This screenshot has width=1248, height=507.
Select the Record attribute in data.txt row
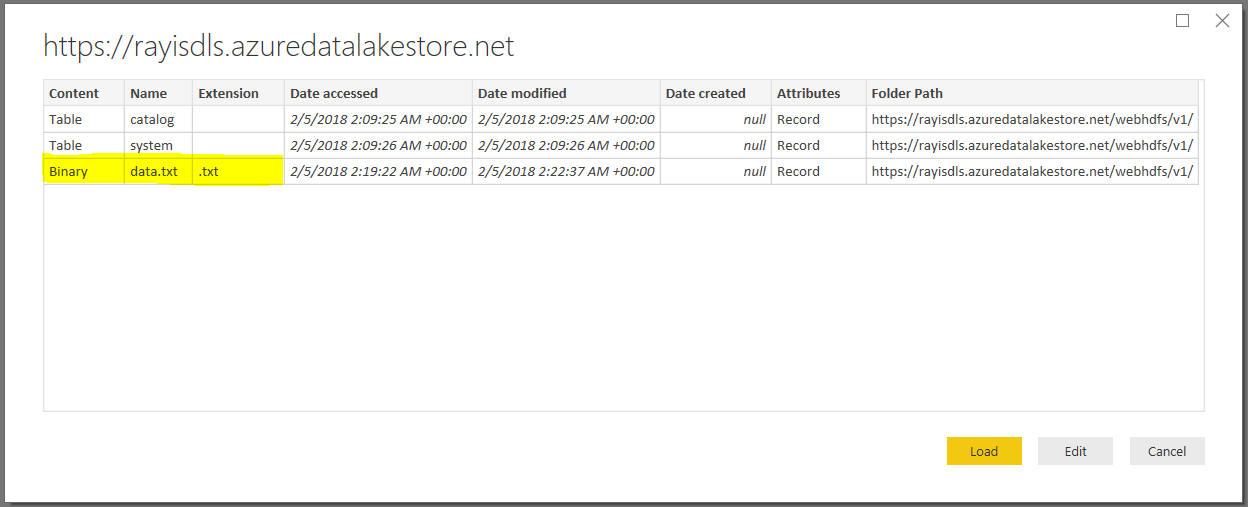pyautogui.click(x=798, y=171)
